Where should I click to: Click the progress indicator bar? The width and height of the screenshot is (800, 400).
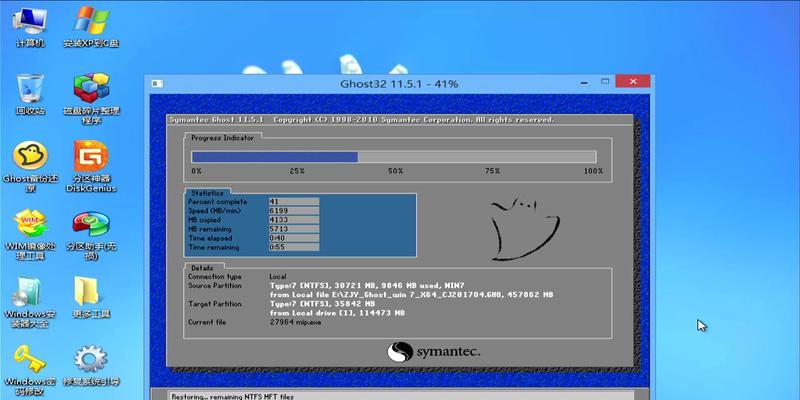pos(393,157)
